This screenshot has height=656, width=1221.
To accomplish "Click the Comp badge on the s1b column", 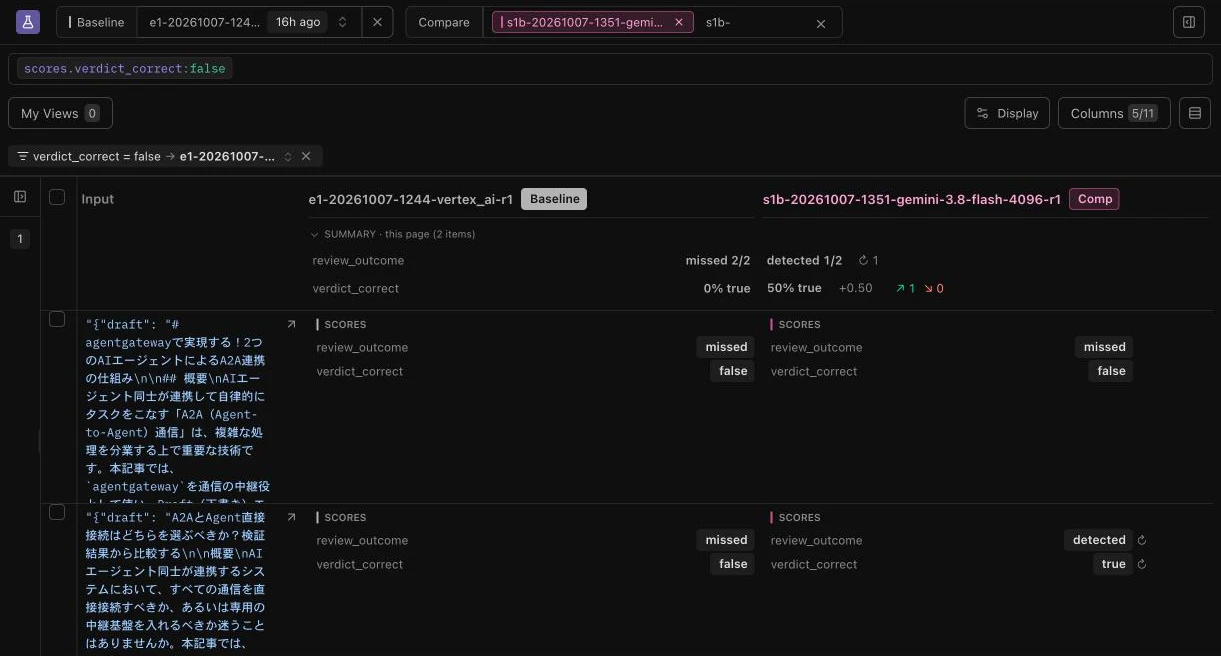I will 1095,199.
